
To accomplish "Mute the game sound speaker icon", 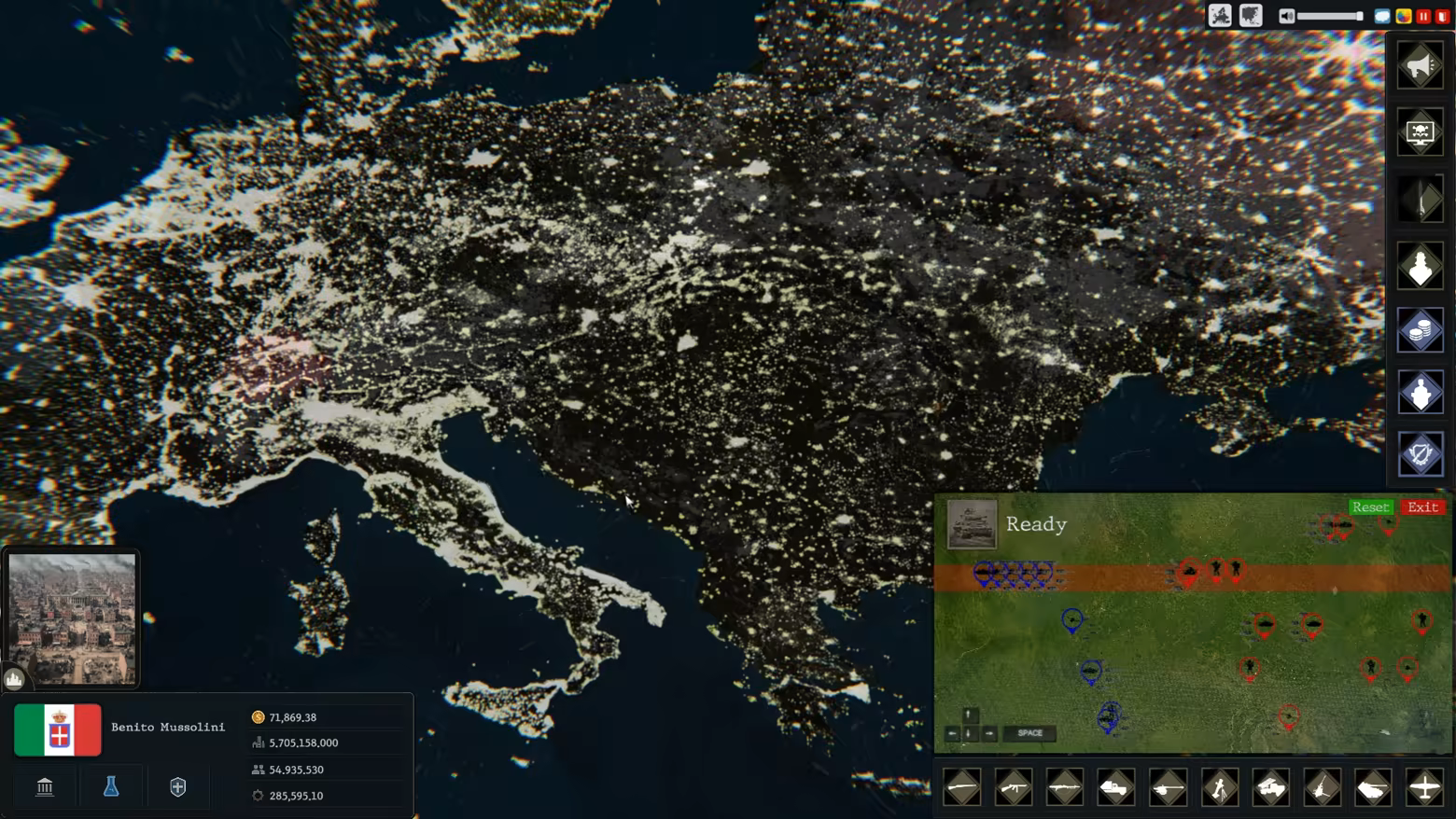I will (1286, 16).
